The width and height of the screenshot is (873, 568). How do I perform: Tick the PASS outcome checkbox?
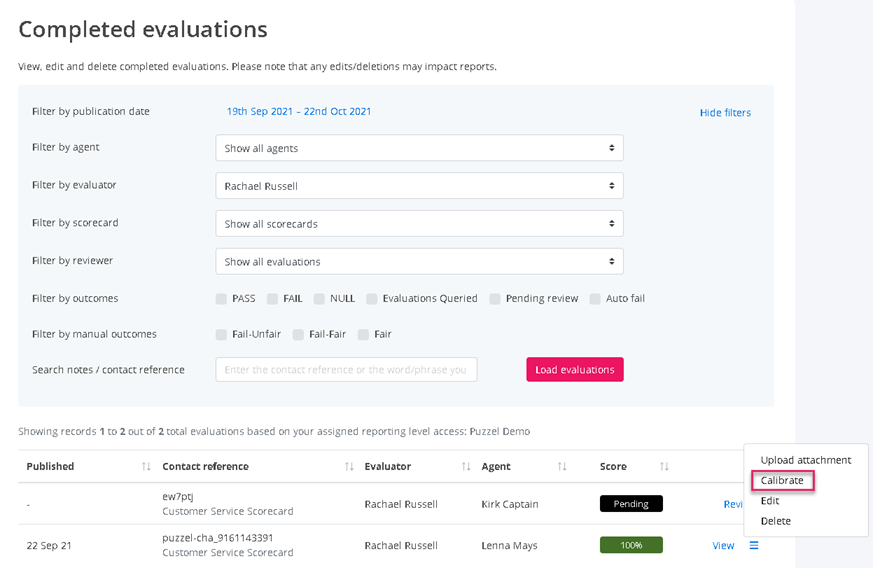[221, 299]
